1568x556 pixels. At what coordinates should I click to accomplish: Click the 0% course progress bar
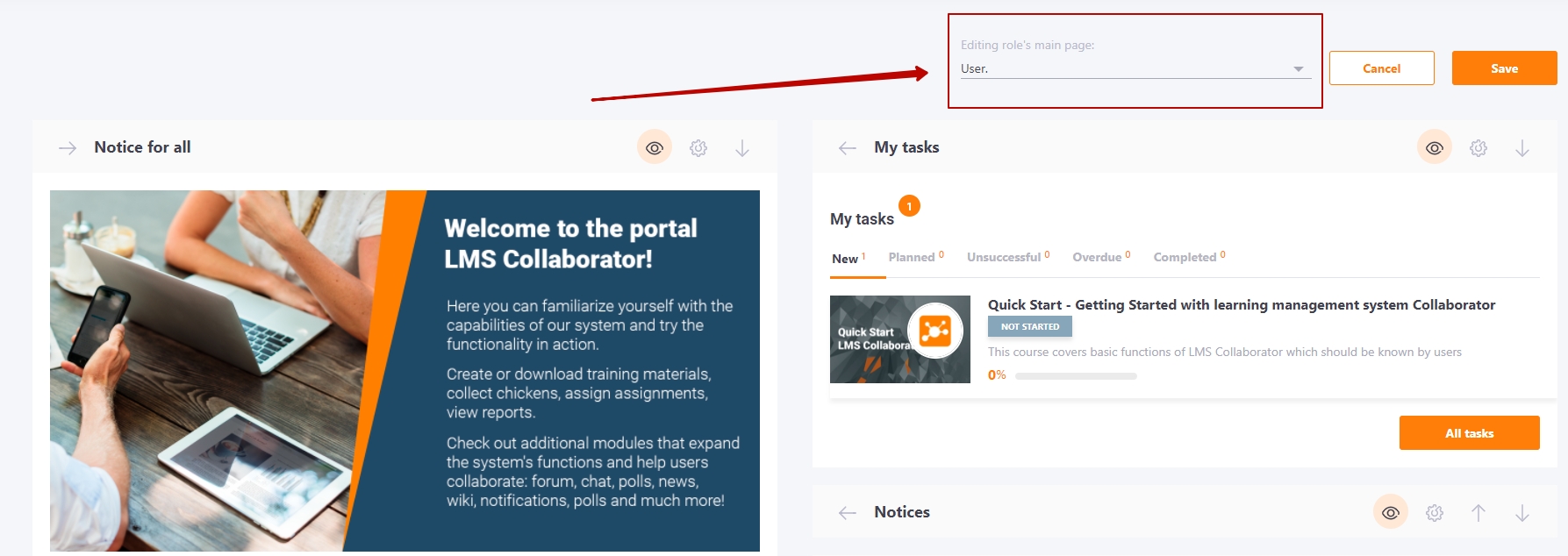[1076, 376]
